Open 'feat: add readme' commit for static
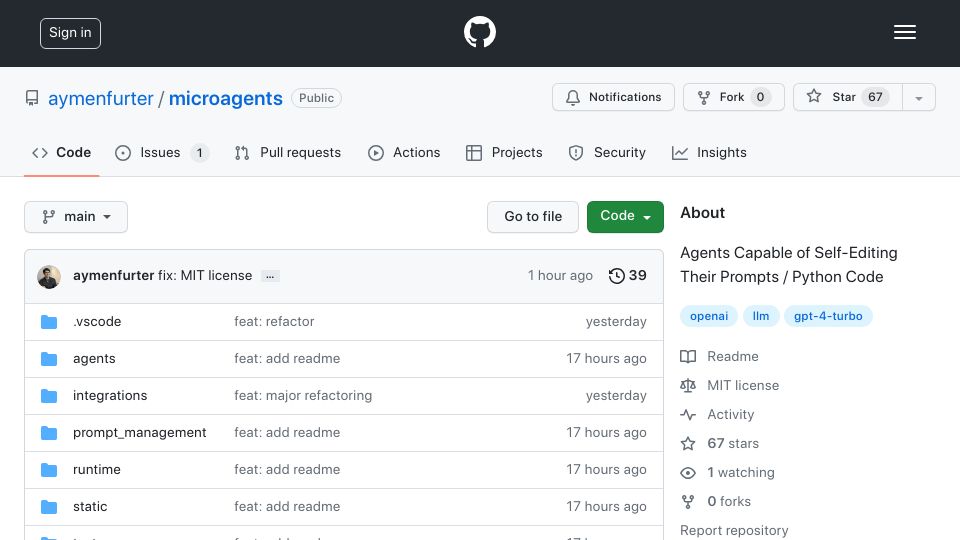Viewport: 960px width, 540px height. [x=287, y=506]
